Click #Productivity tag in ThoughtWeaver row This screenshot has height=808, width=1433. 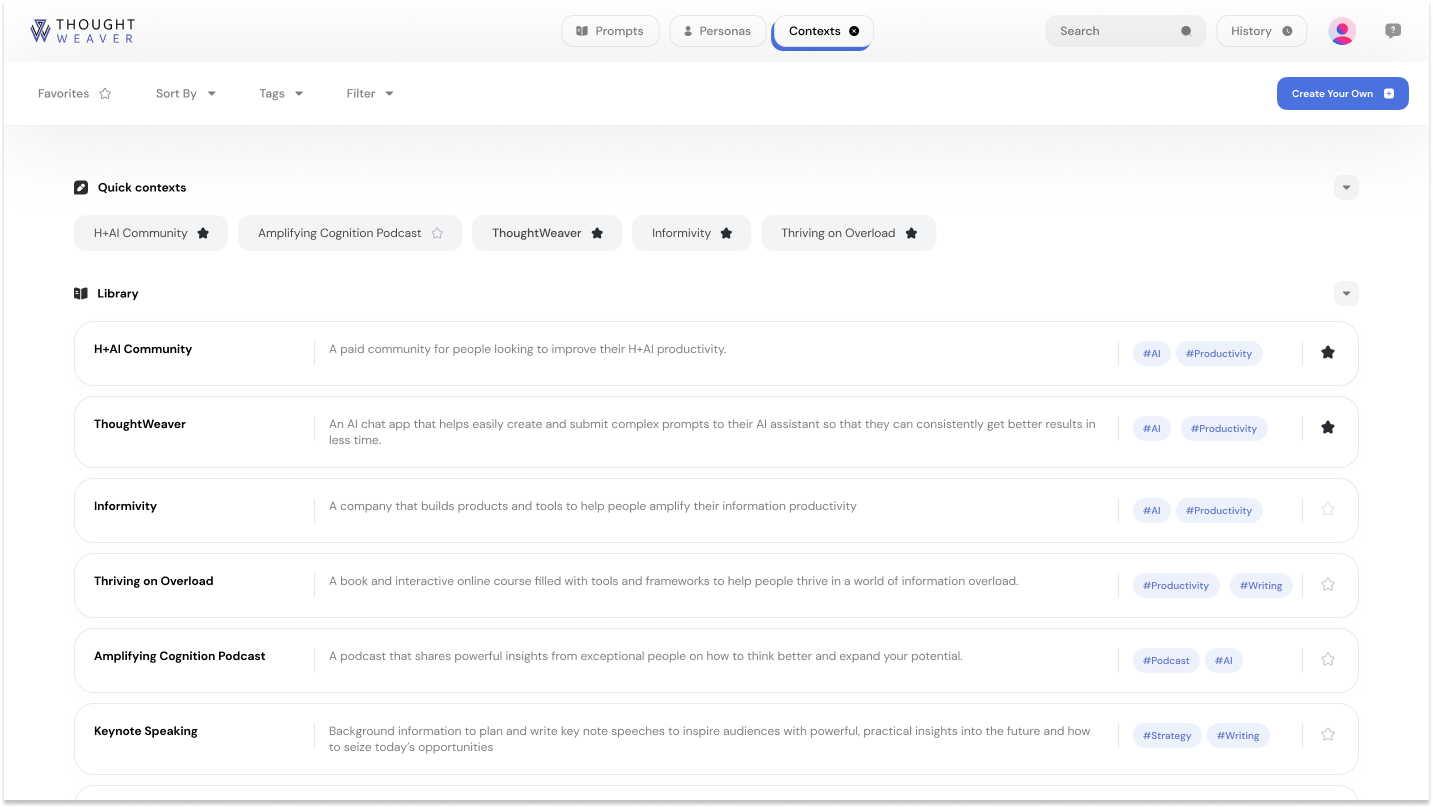pyautogui.click(x=1224, y=429)
